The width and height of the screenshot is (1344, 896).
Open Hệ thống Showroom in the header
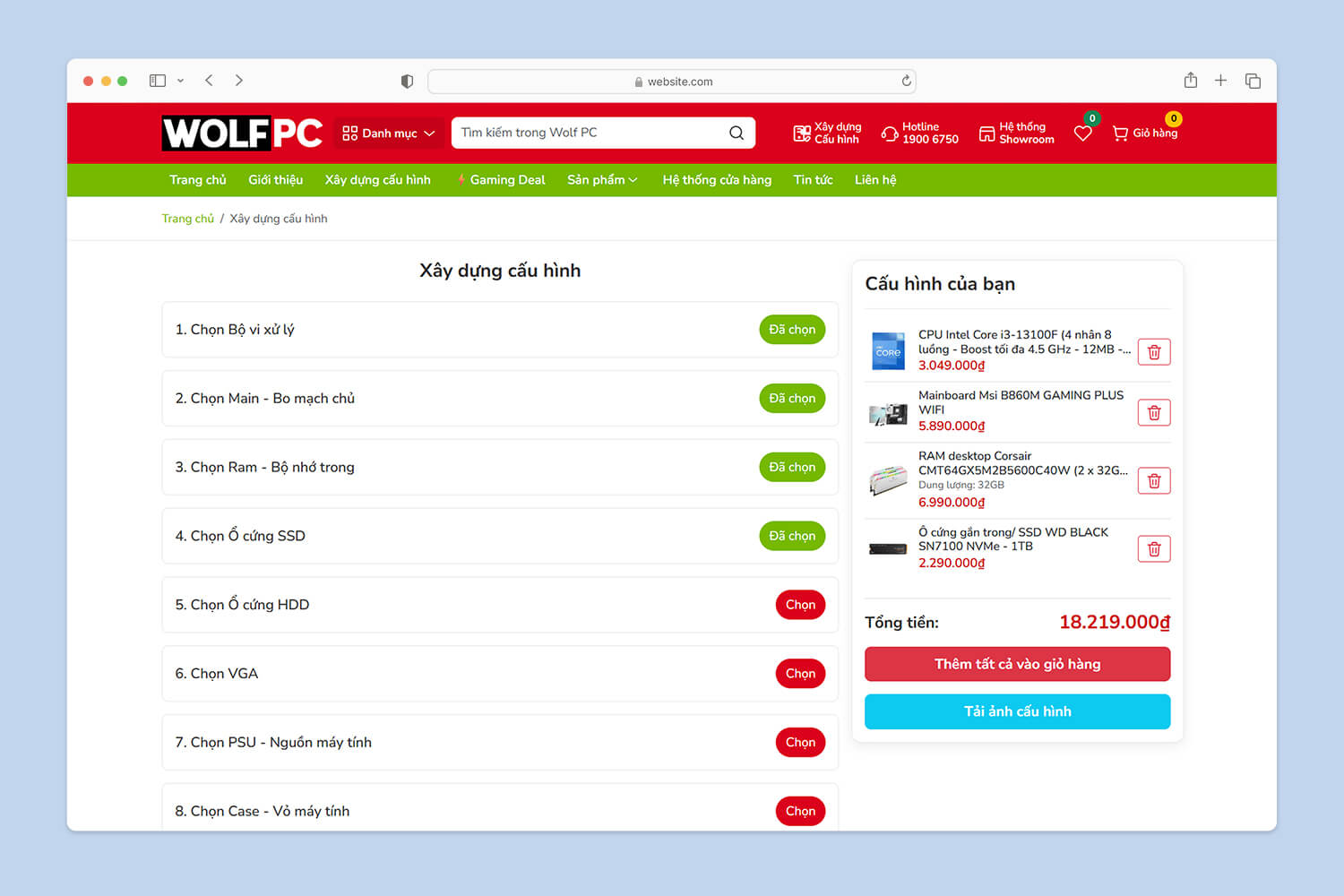pos(1016,133)
